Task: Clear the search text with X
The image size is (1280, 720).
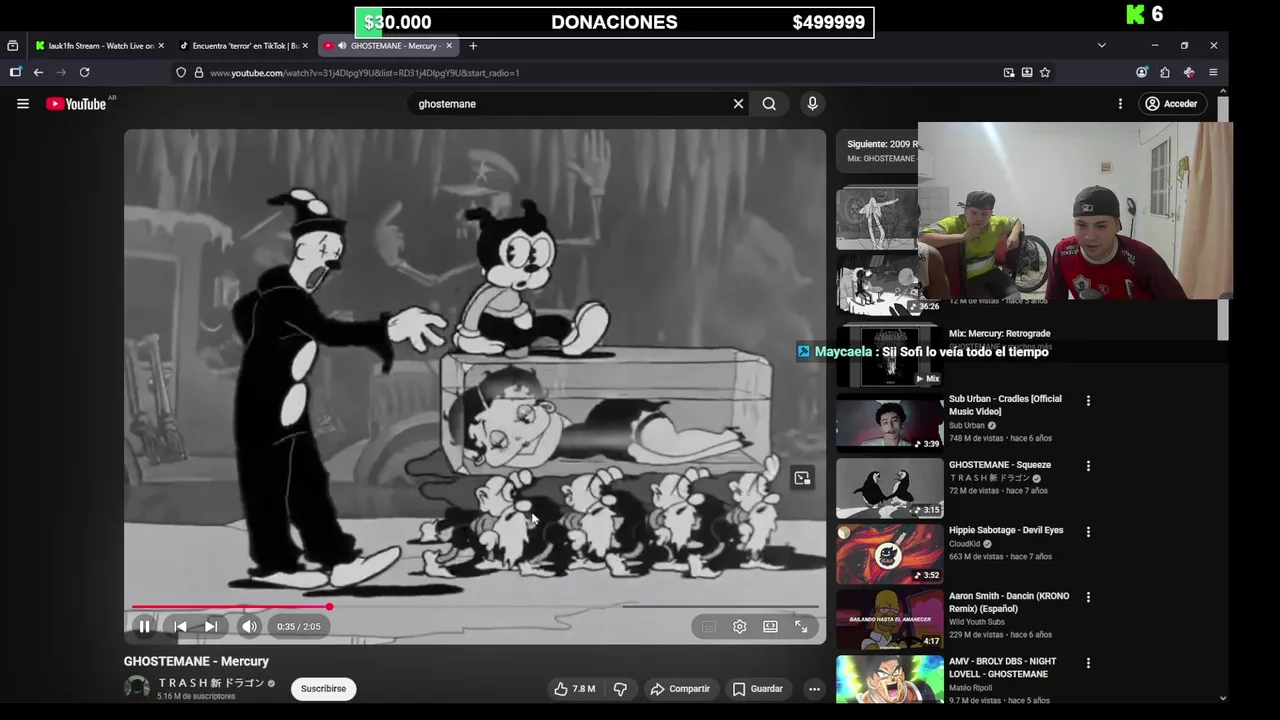Action: [738, 104]
